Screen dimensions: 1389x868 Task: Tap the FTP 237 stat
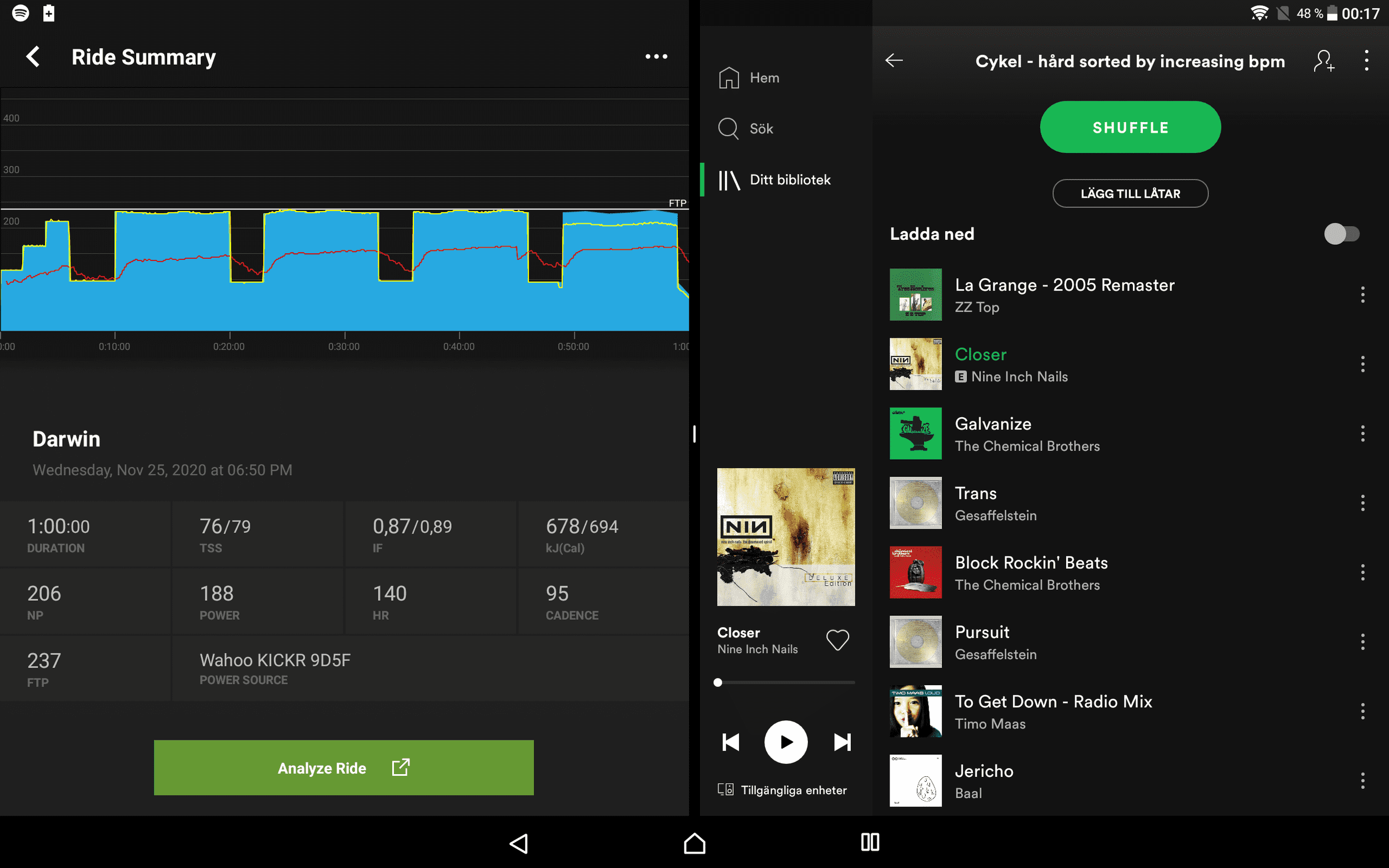tap(86, 669)
